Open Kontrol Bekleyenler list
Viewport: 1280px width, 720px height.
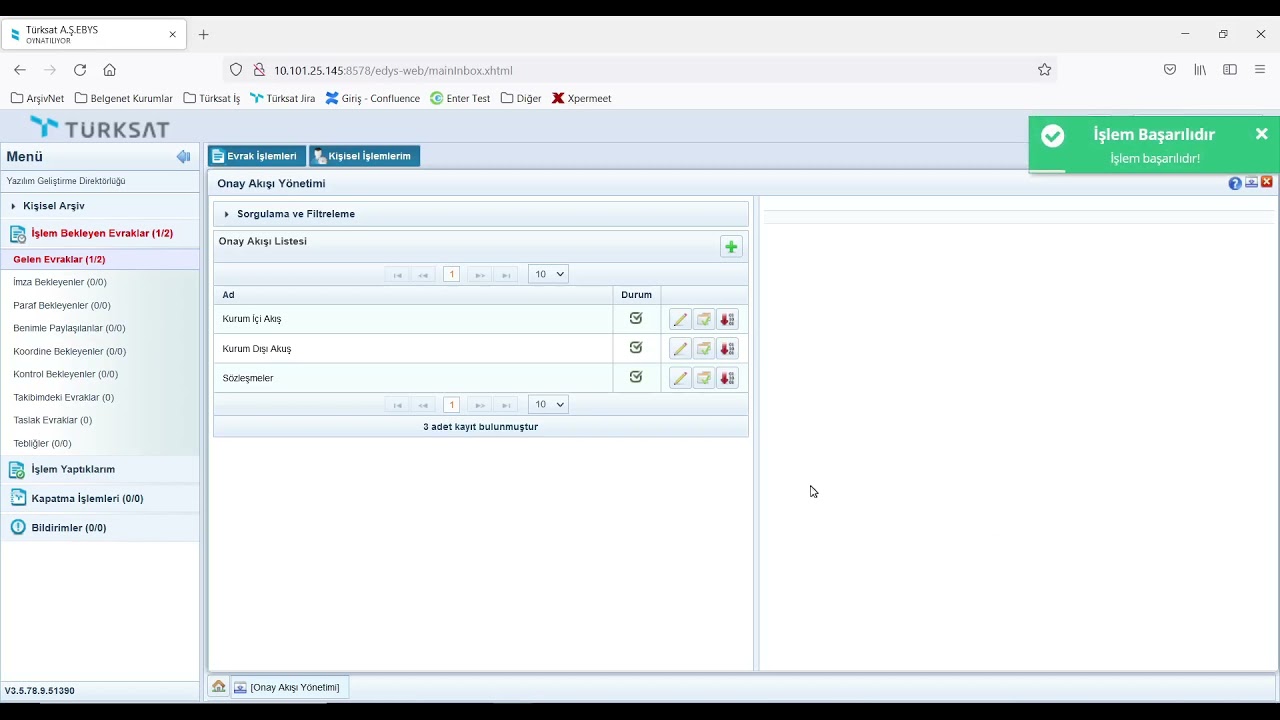point(66,374)
